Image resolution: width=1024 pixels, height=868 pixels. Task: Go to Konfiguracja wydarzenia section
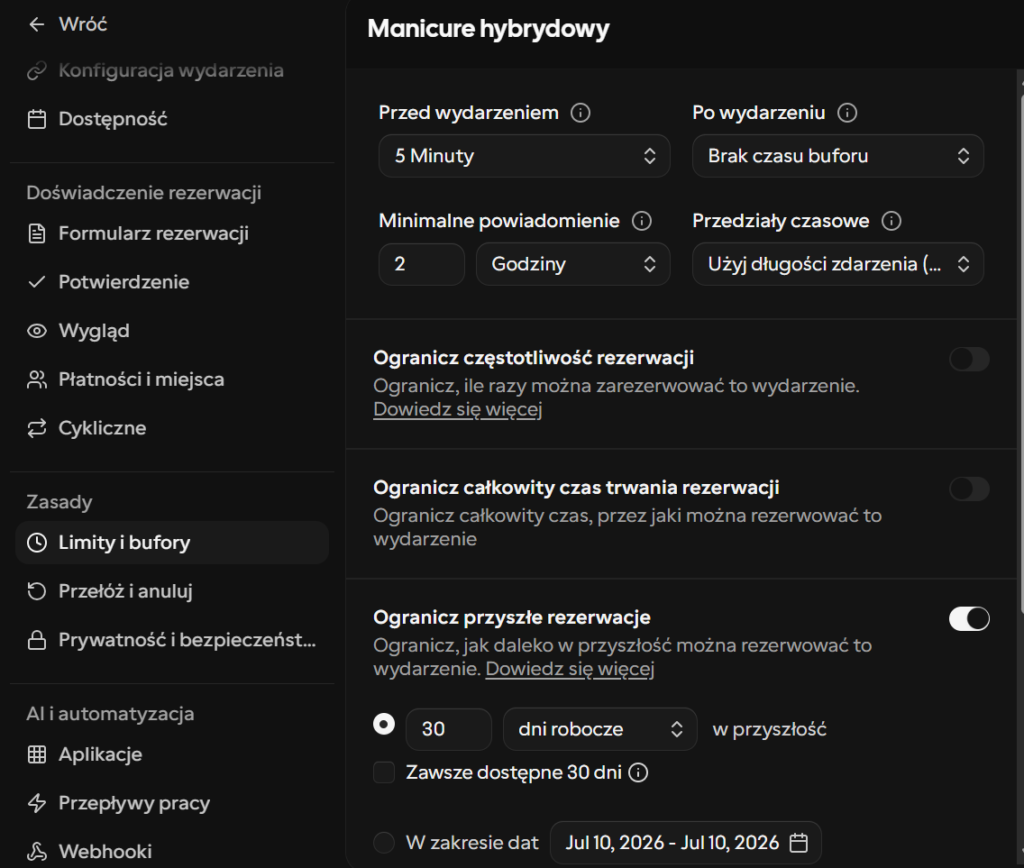point(172,71)
